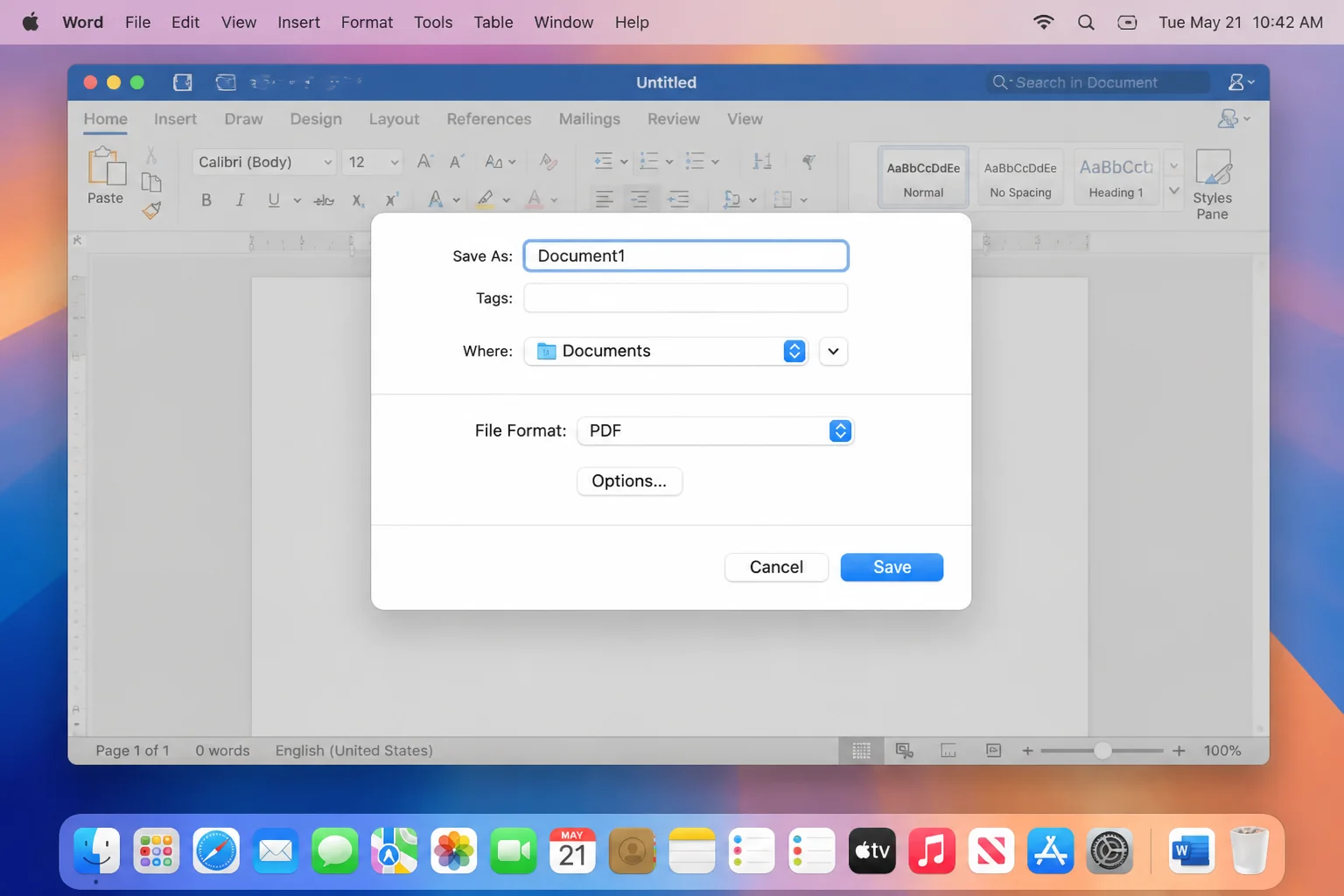Click the Share icon under title bar
The image size is (1344, 896).
pyautogui.click(x=1233, y=119)
